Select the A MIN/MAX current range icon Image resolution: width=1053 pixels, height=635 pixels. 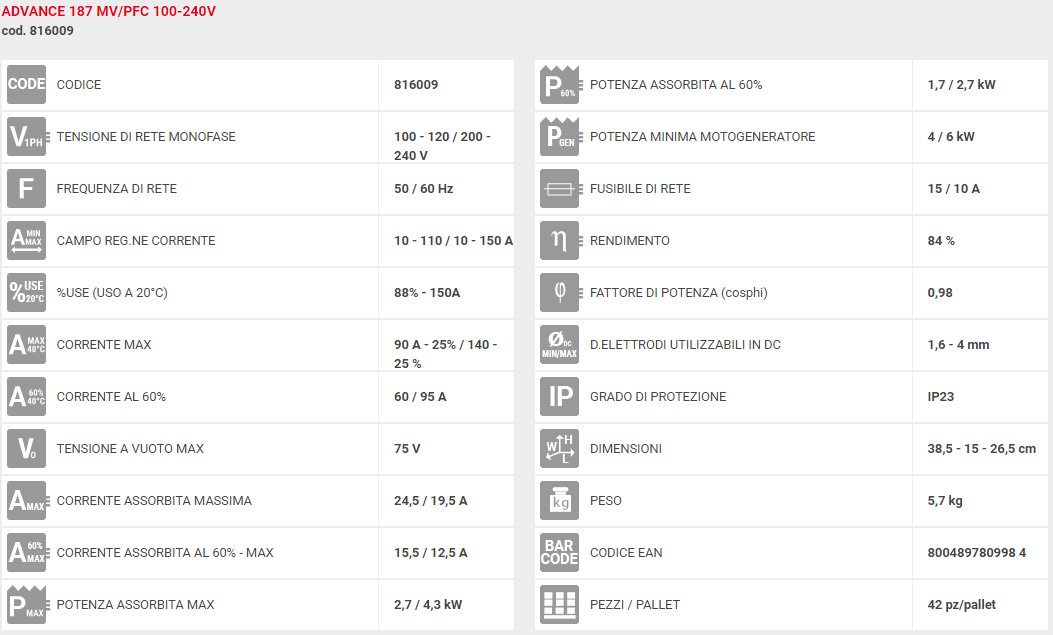tap(26, 240)
